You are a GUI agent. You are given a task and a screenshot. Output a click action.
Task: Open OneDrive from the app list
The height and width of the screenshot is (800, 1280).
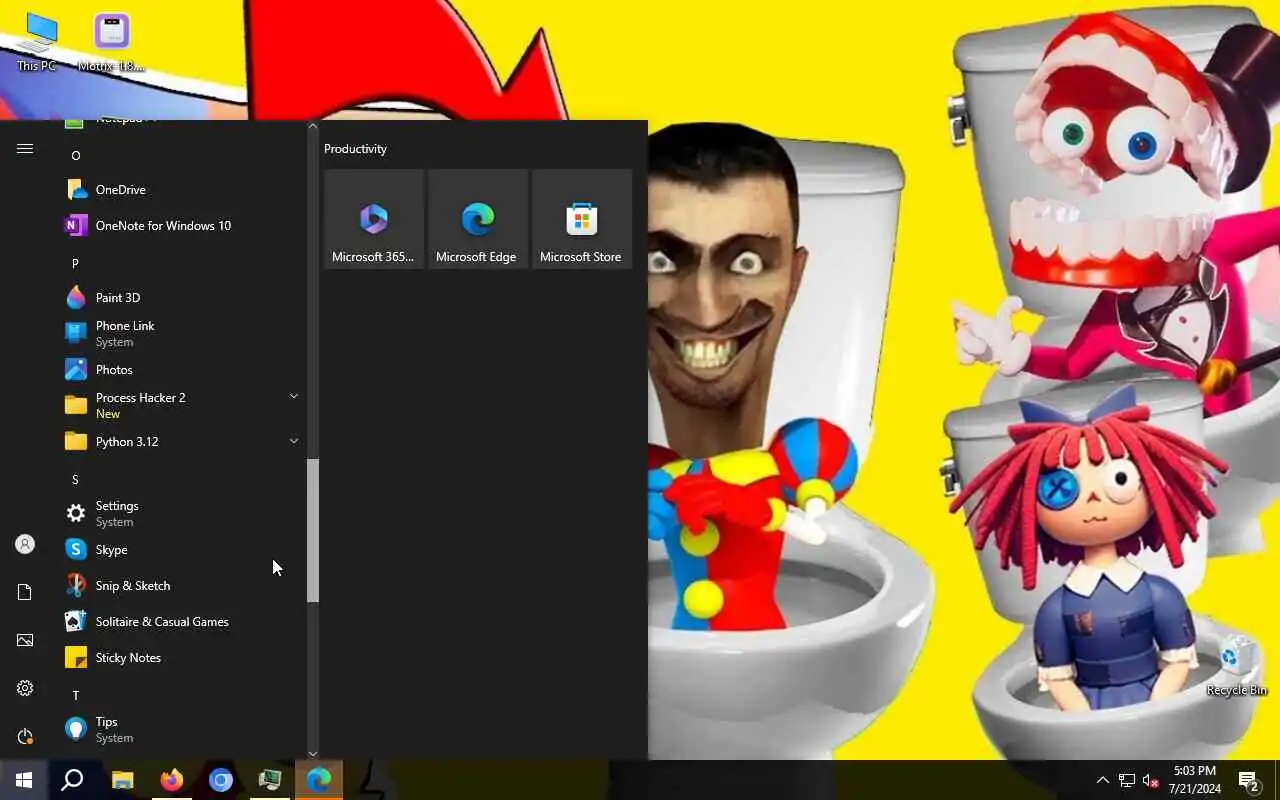pos(180,189)
